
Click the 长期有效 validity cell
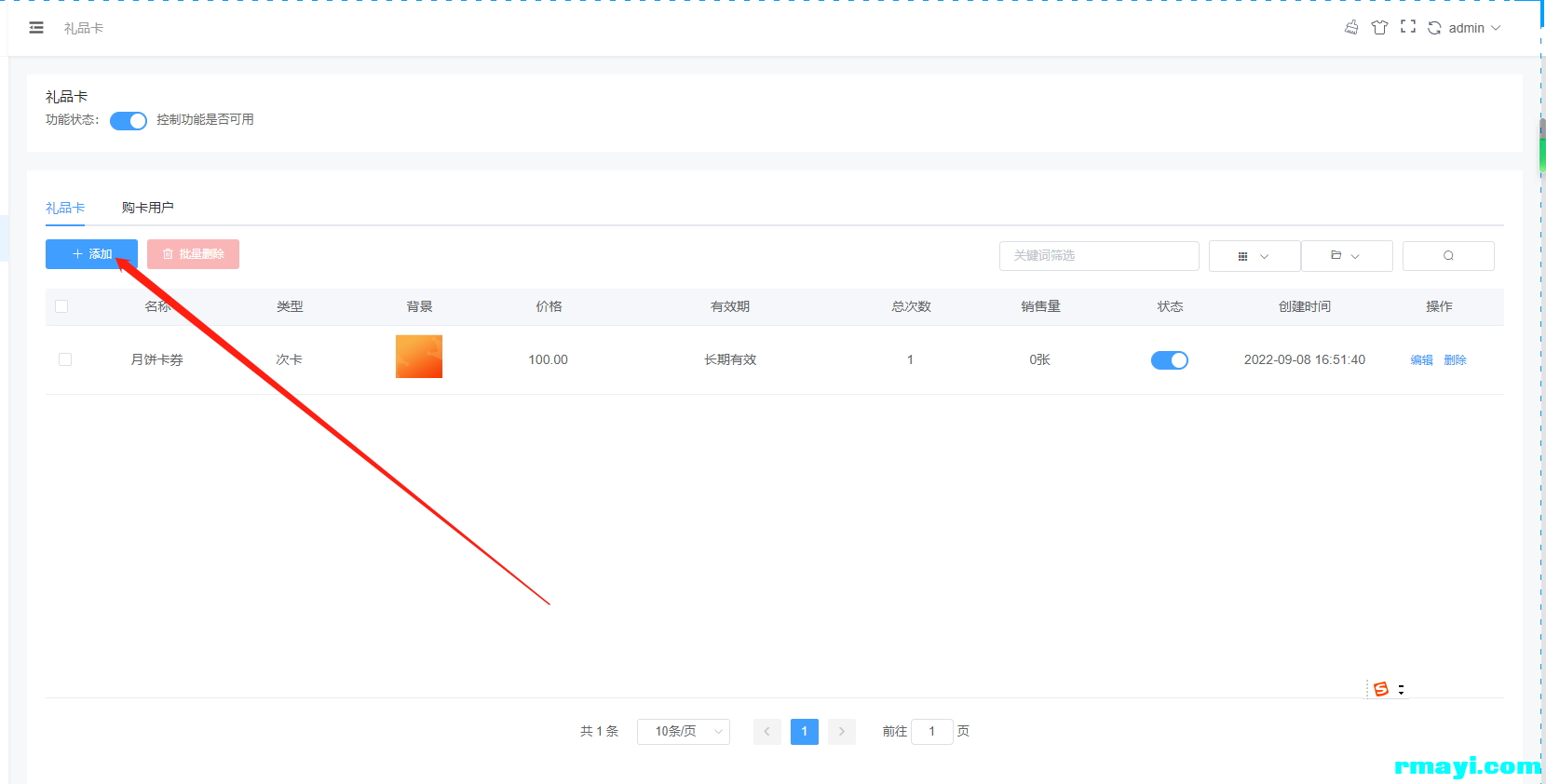pos(730,359)
